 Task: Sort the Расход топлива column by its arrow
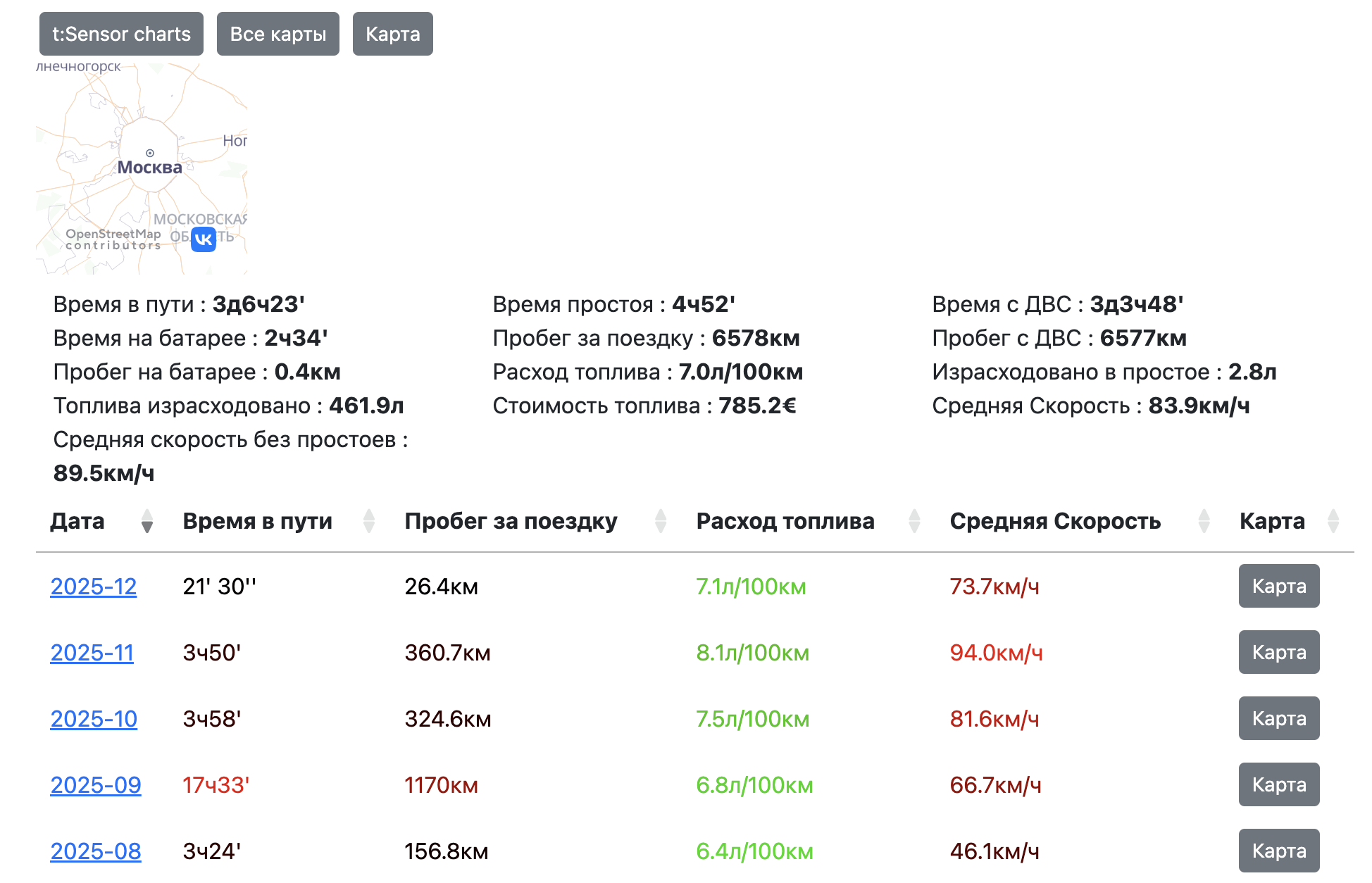[x=913, y=521]
